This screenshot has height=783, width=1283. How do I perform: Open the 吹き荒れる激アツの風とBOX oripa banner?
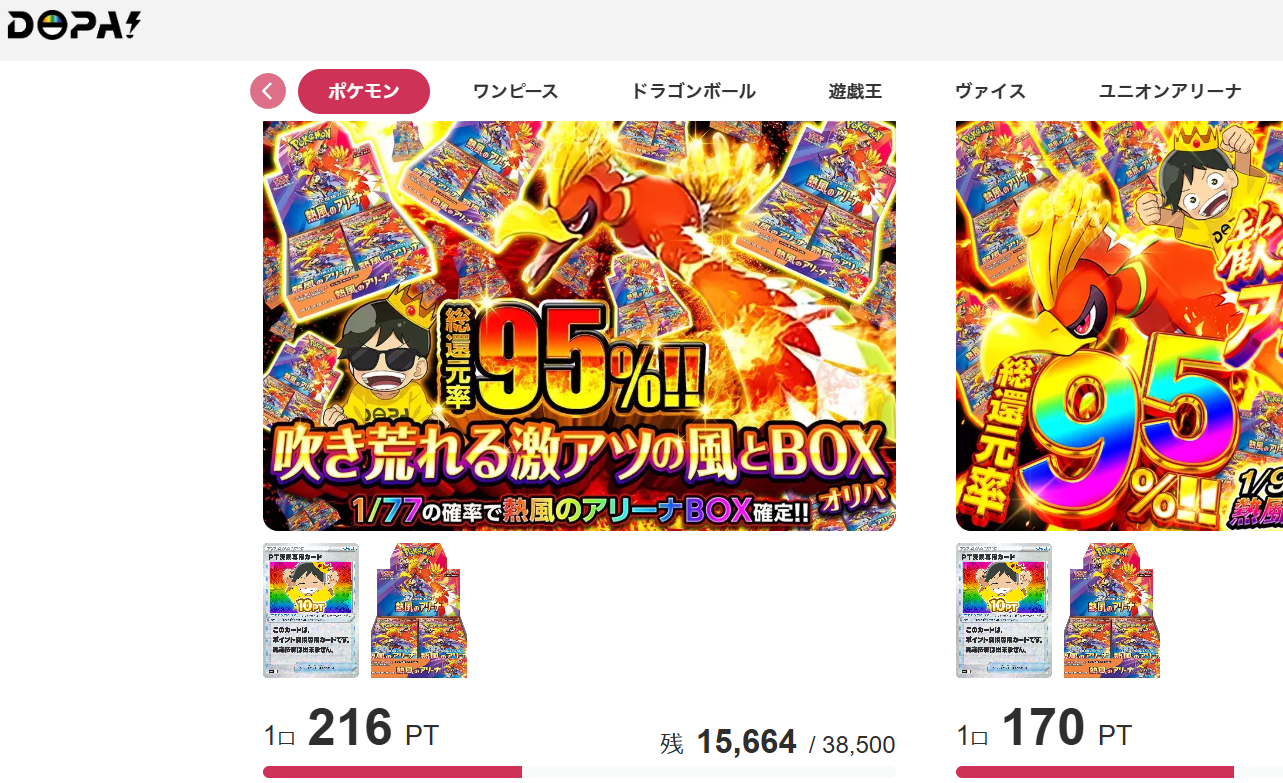tap(579, 326)
